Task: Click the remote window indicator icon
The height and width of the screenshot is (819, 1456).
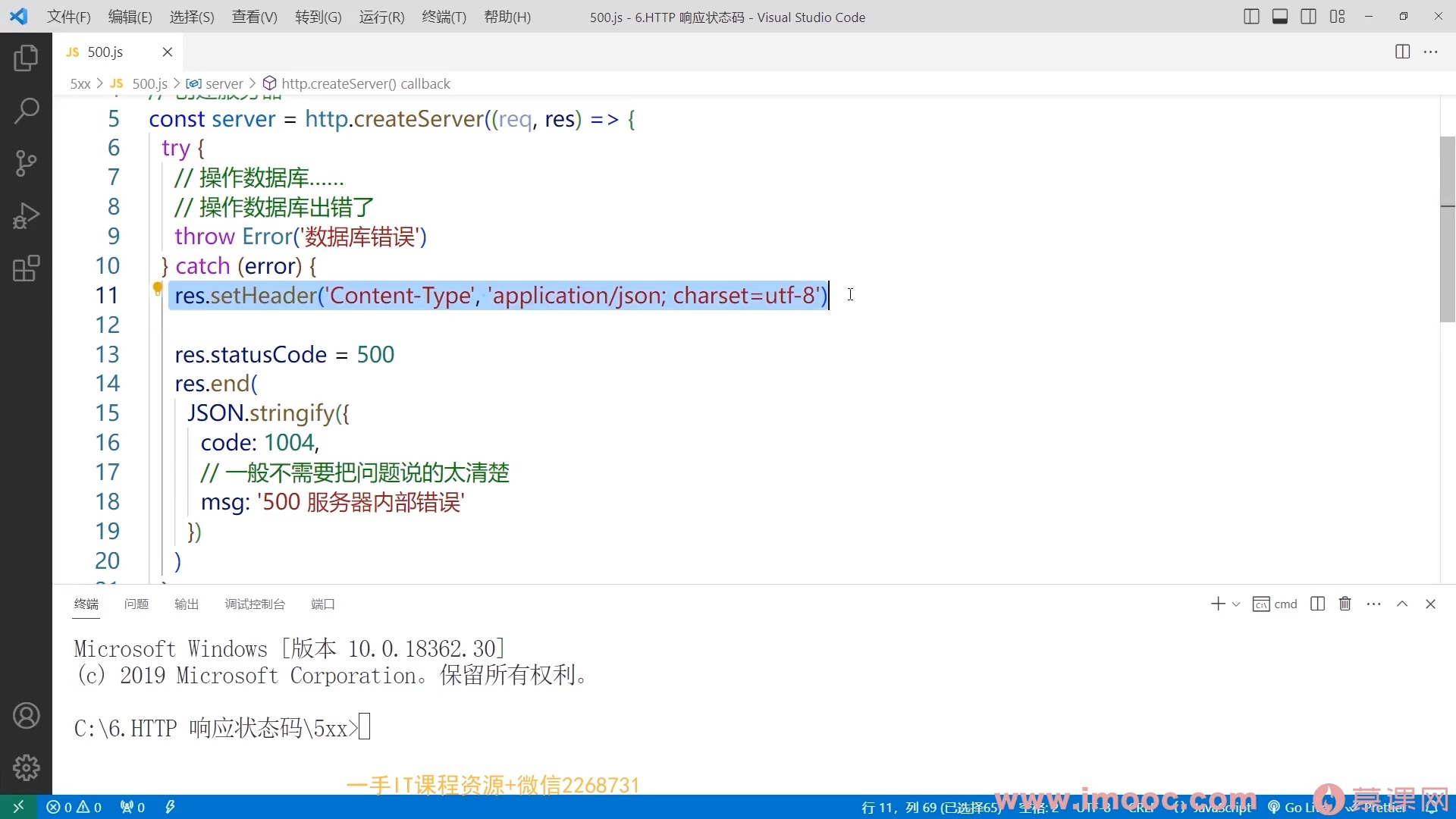Action: coord(18,807)
